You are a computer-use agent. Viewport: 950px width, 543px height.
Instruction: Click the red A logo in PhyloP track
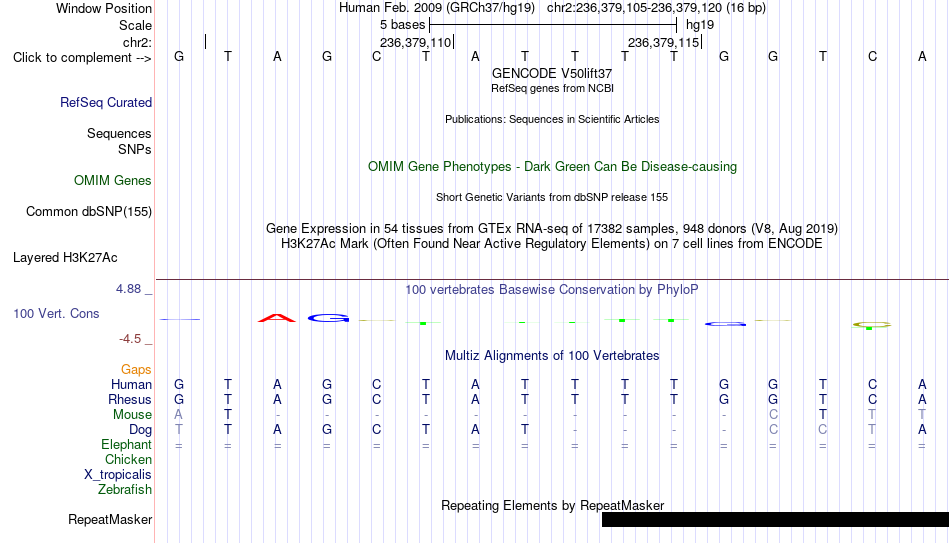tap(277, 318)
